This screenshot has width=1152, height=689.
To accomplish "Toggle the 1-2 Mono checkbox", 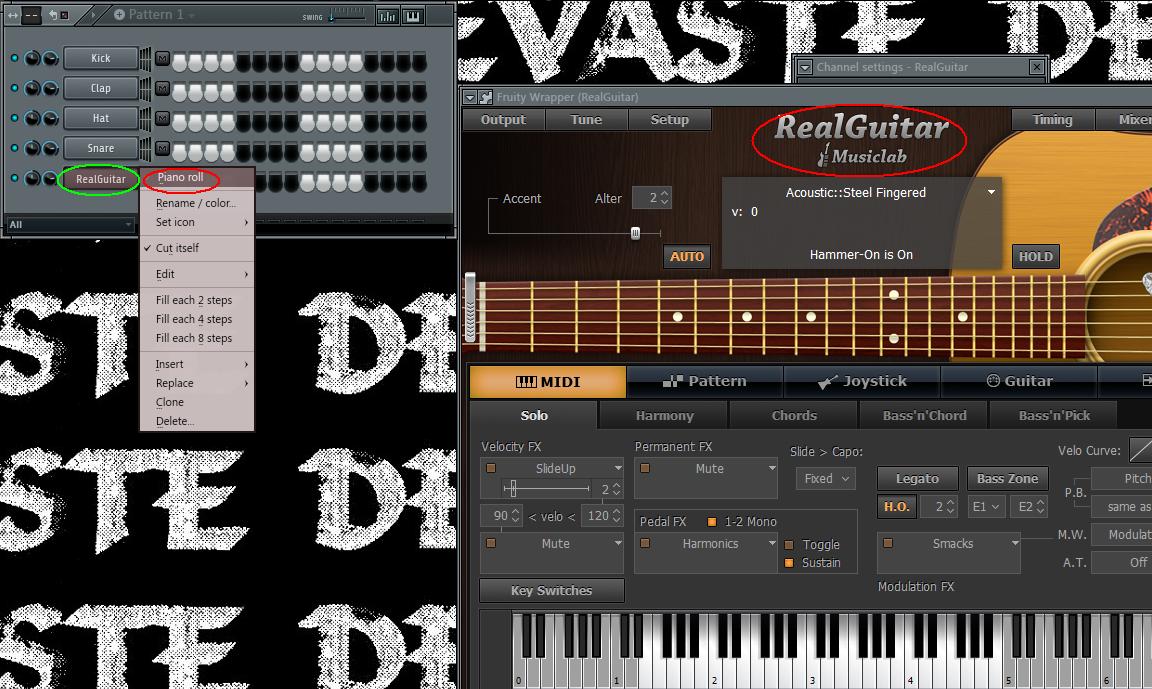I will click(x=711, y=522).
